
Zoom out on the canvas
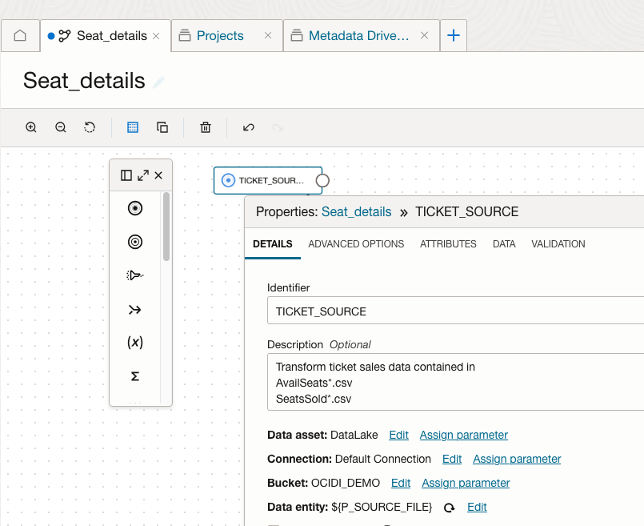coord(61,127)
